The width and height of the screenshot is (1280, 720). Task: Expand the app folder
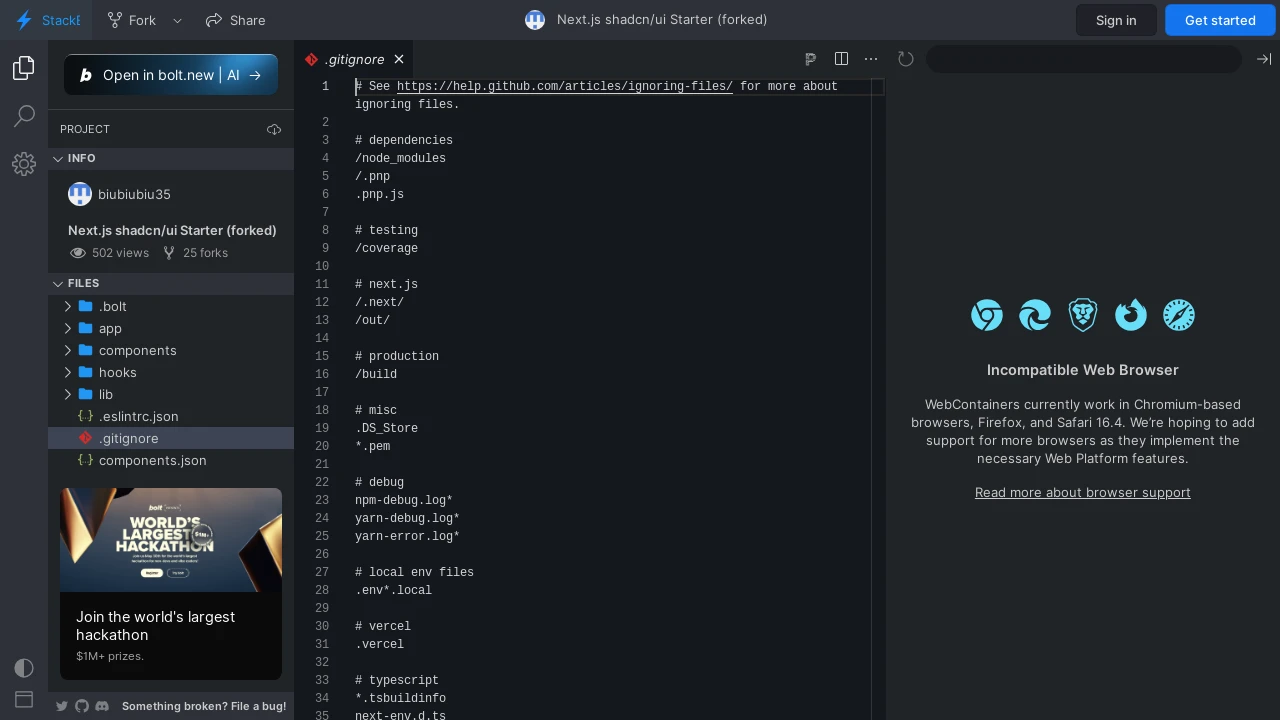[171, 328]
